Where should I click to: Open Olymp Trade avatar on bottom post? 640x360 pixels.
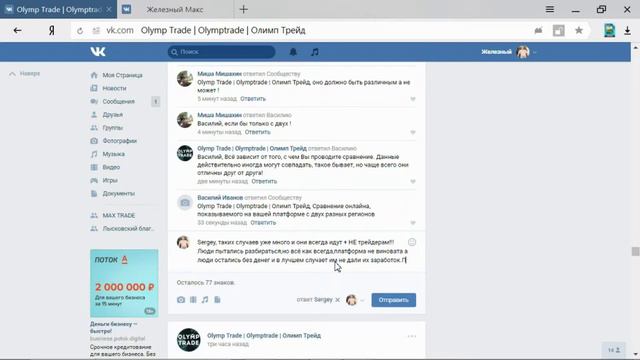pos(189,340)
